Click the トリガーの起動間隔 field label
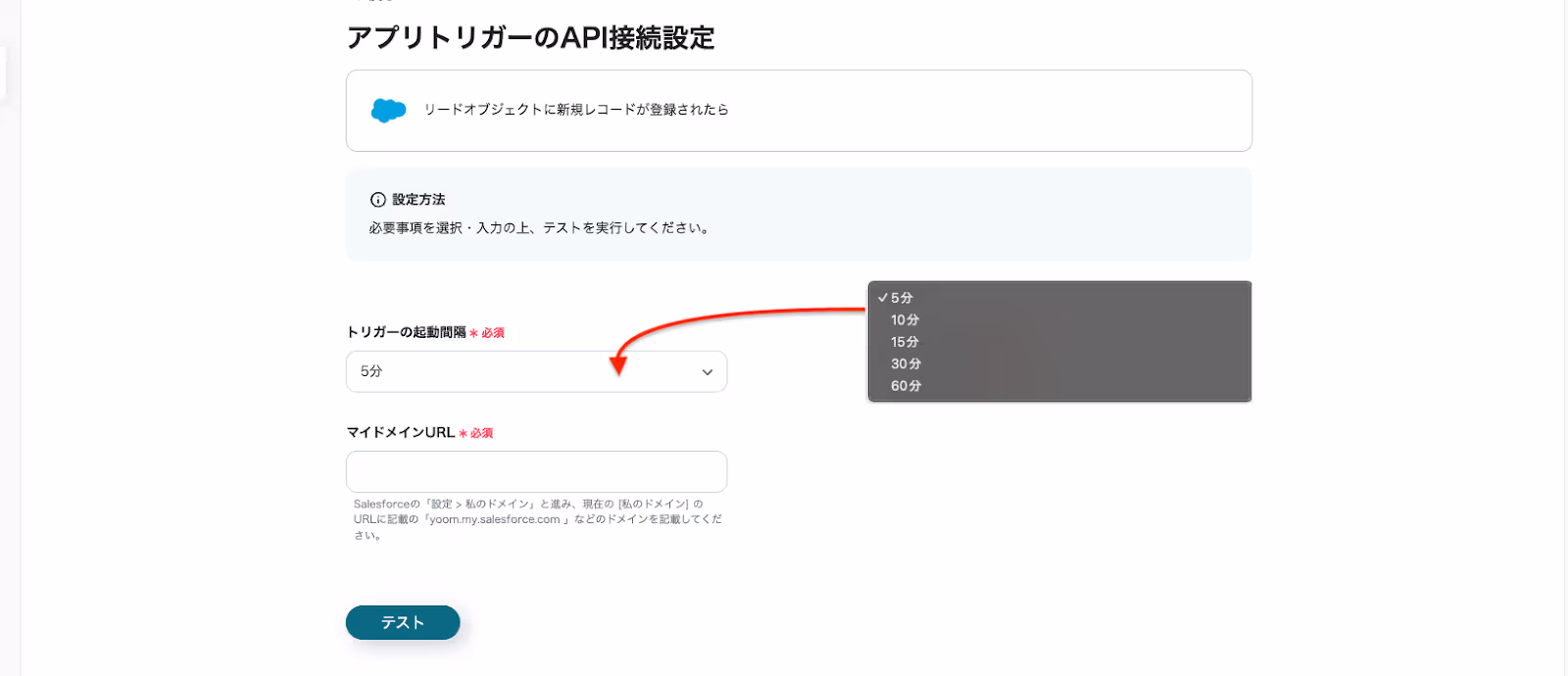The width and height of the screenshot is (1568, 676). point(407,333)
